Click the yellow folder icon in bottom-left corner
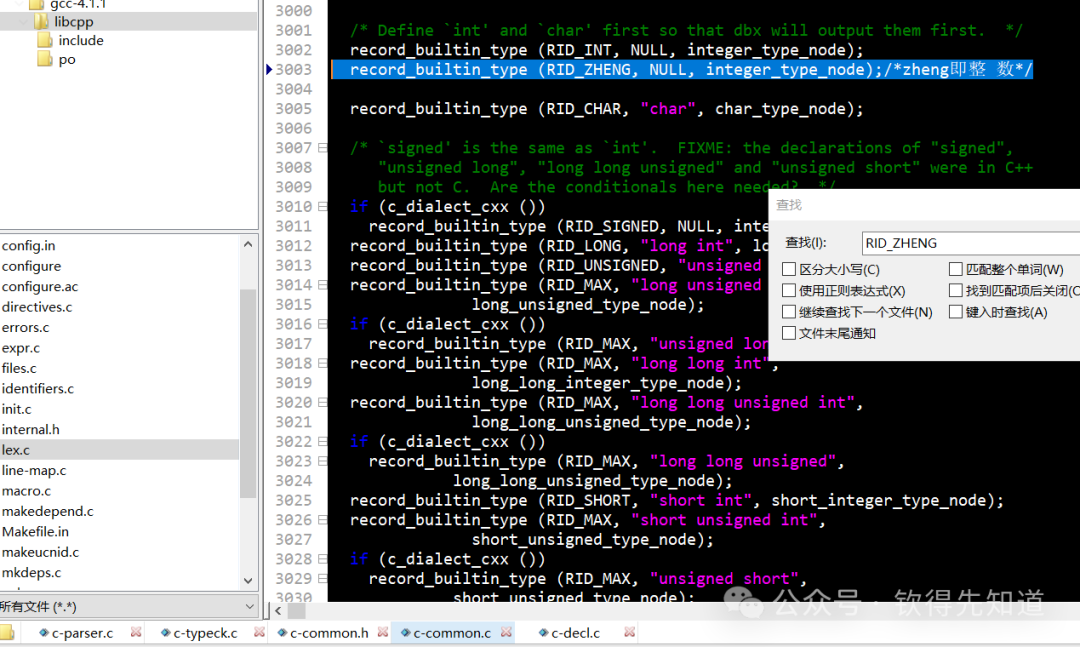The image size is (1080, 647). pos(8,632)
